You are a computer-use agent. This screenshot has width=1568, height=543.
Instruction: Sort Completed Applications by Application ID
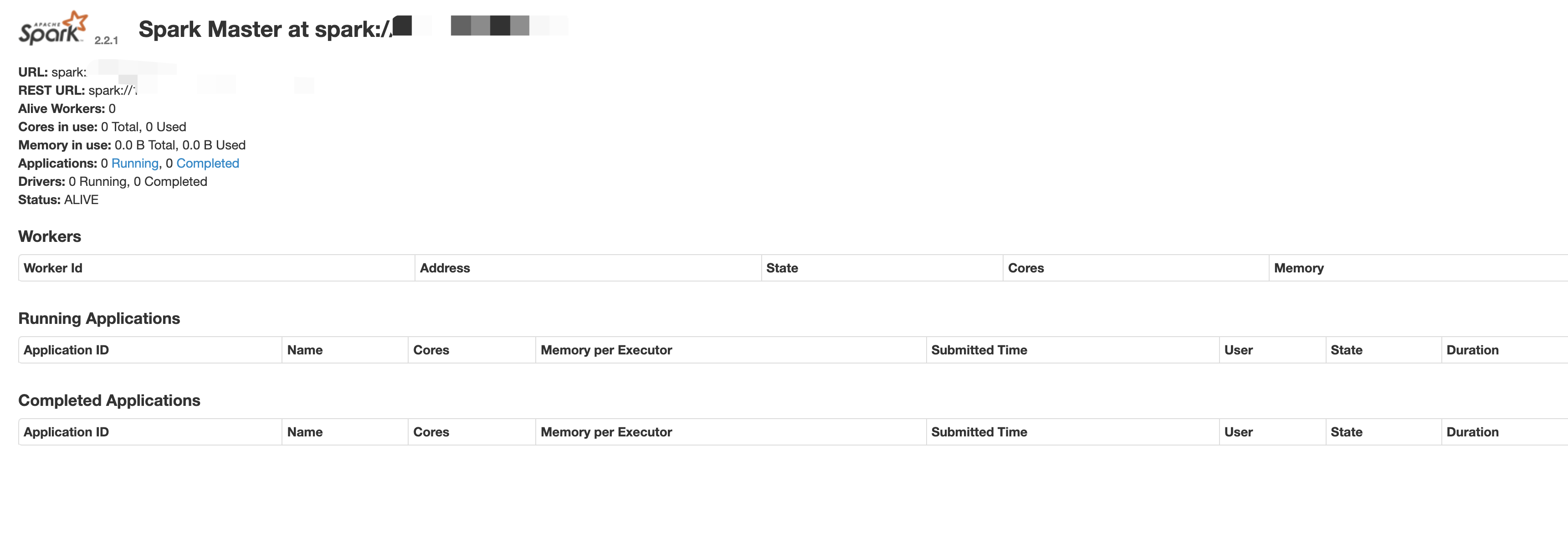point(67,432)
